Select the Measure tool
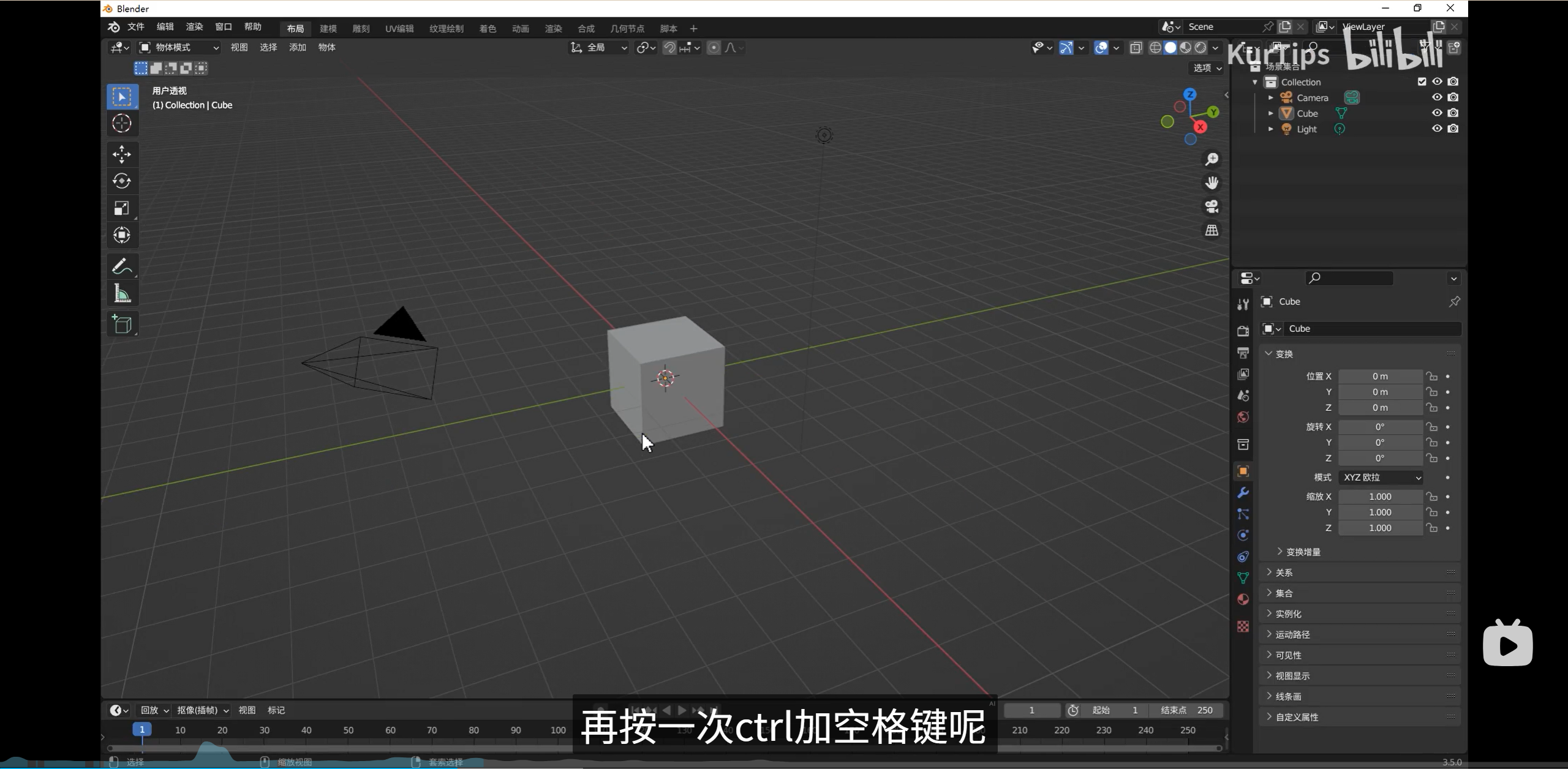This screenshot has width=1568, height=769. pos(122,293)
